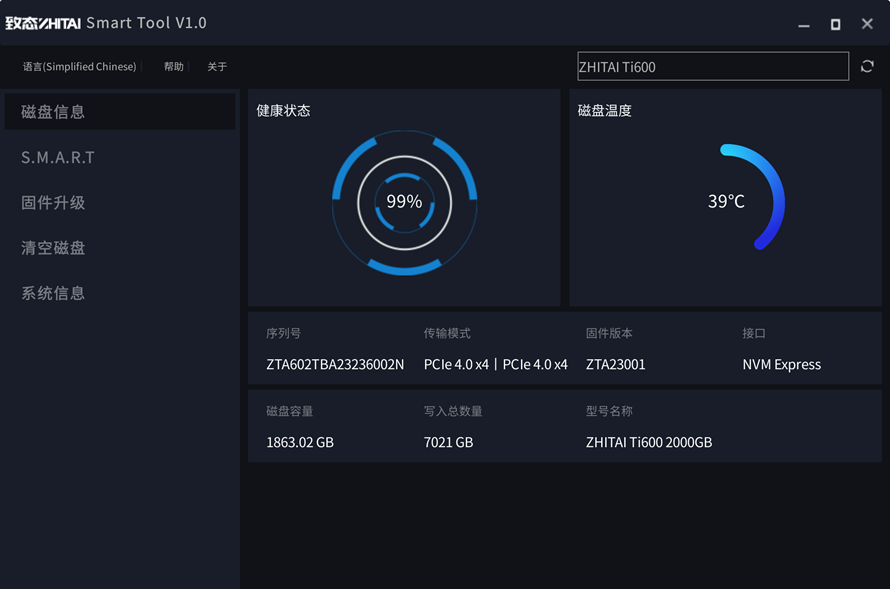Click the 健康状态 panel heading
Viewport: 890px width, 589px height.
point(283,110)
